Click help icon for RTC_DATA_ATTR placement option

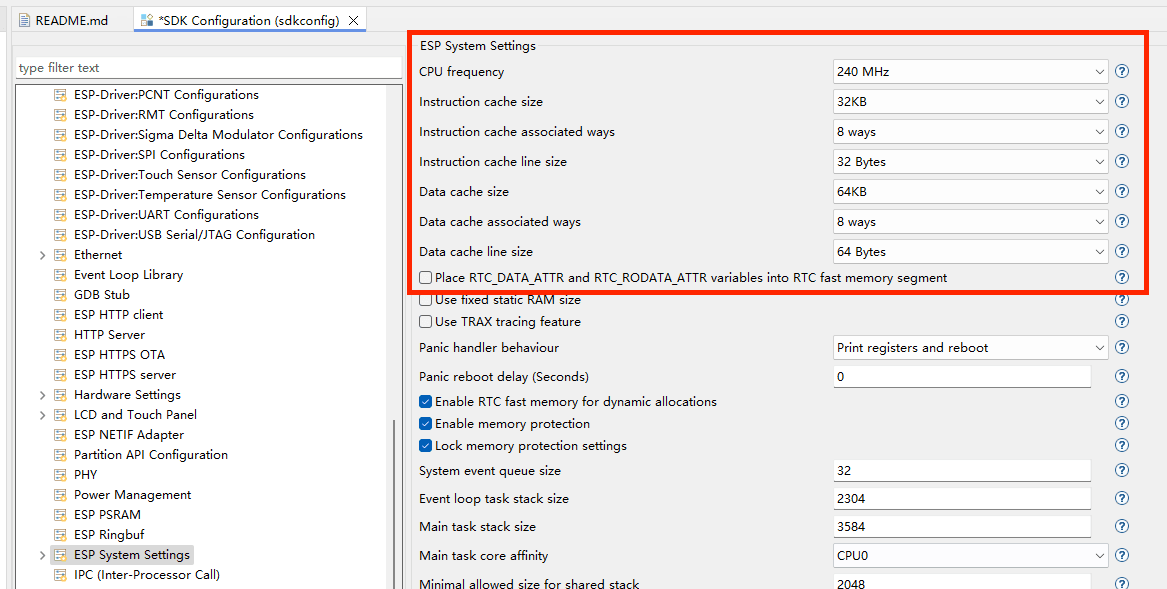point(1122,277)
